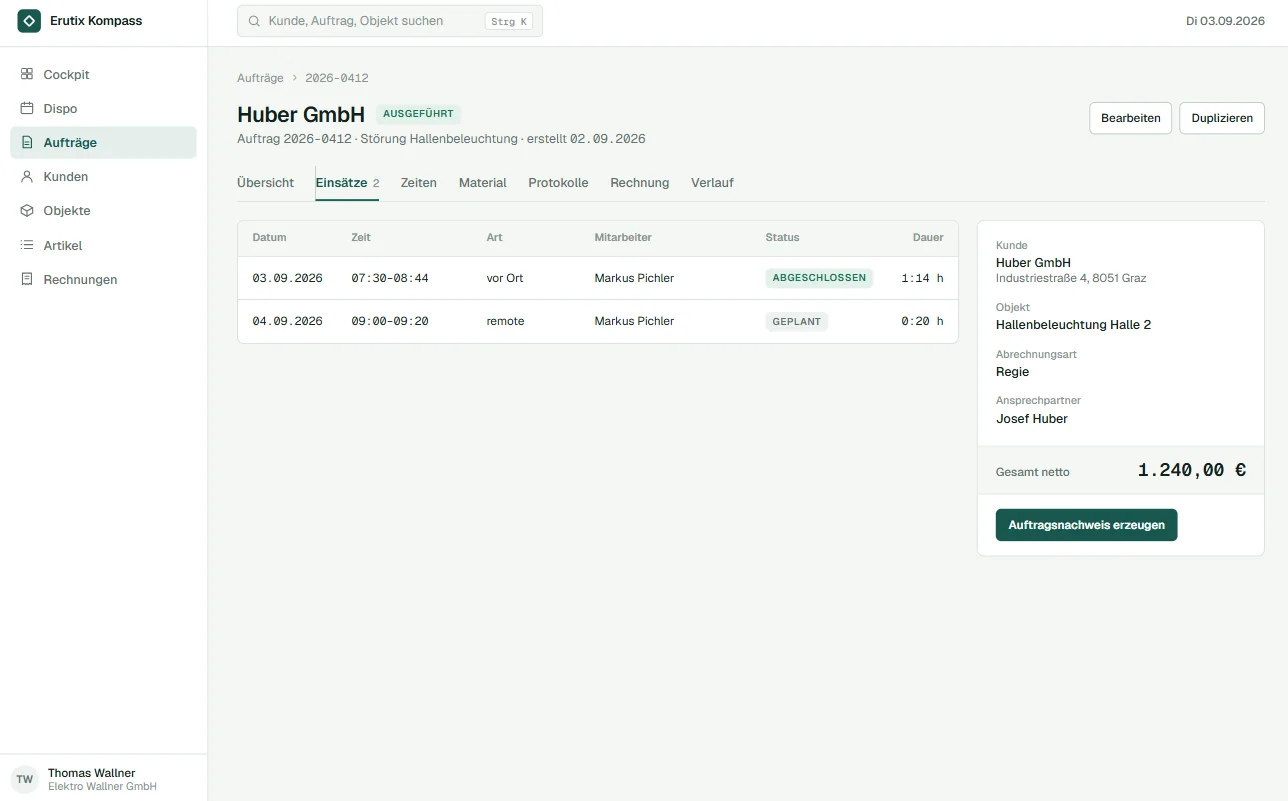Image resolution: width=1288 pixels, height=801 pixels.
Task: Click Huber GmbH in the Kunde panel
Action: click(1033, 263)
